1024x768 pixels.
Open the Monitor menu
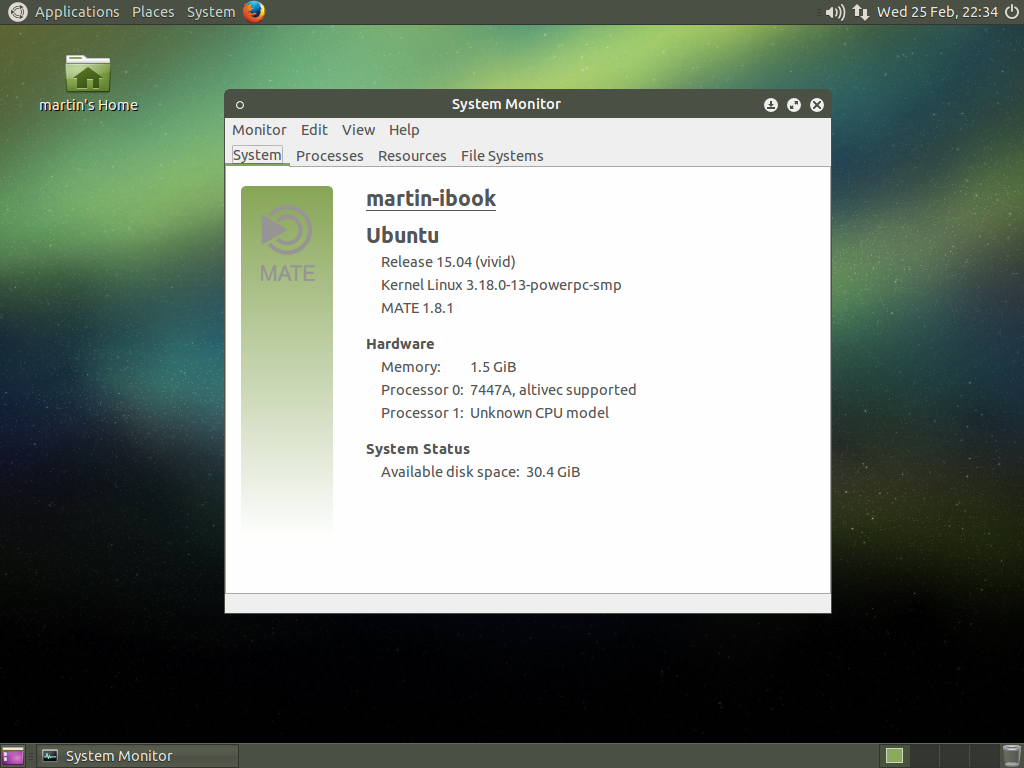click(259, 130)
